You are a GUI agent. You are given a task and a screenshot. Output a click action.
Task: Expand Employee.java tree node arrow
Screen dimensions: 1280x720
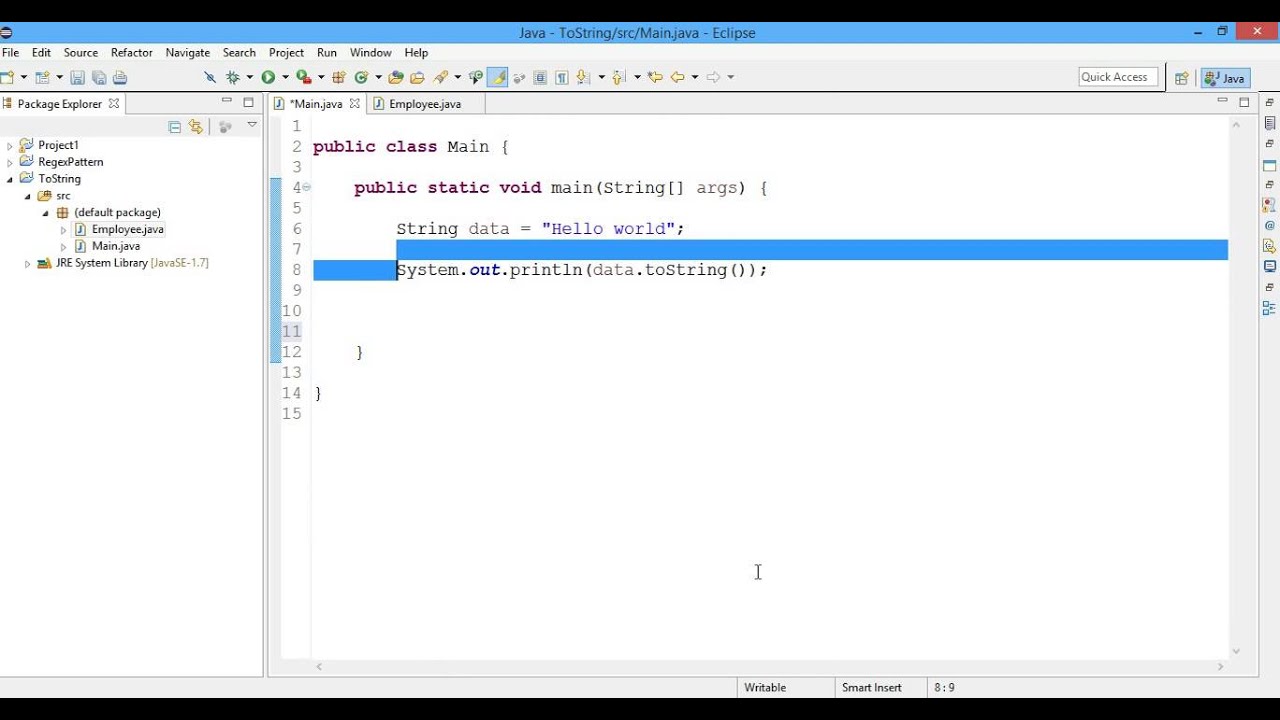pyautogui.click(x=63, y=230)
